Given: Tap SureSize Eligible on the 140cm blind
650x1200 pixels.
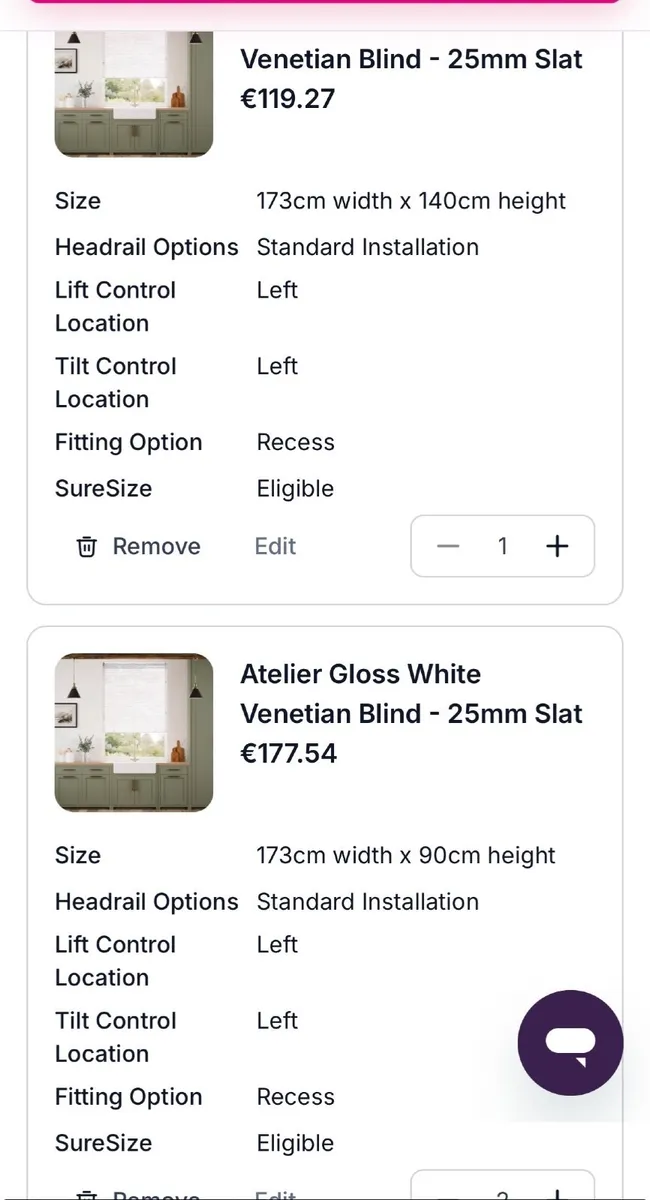Looking at the screenshot, I should click(295, 489).
